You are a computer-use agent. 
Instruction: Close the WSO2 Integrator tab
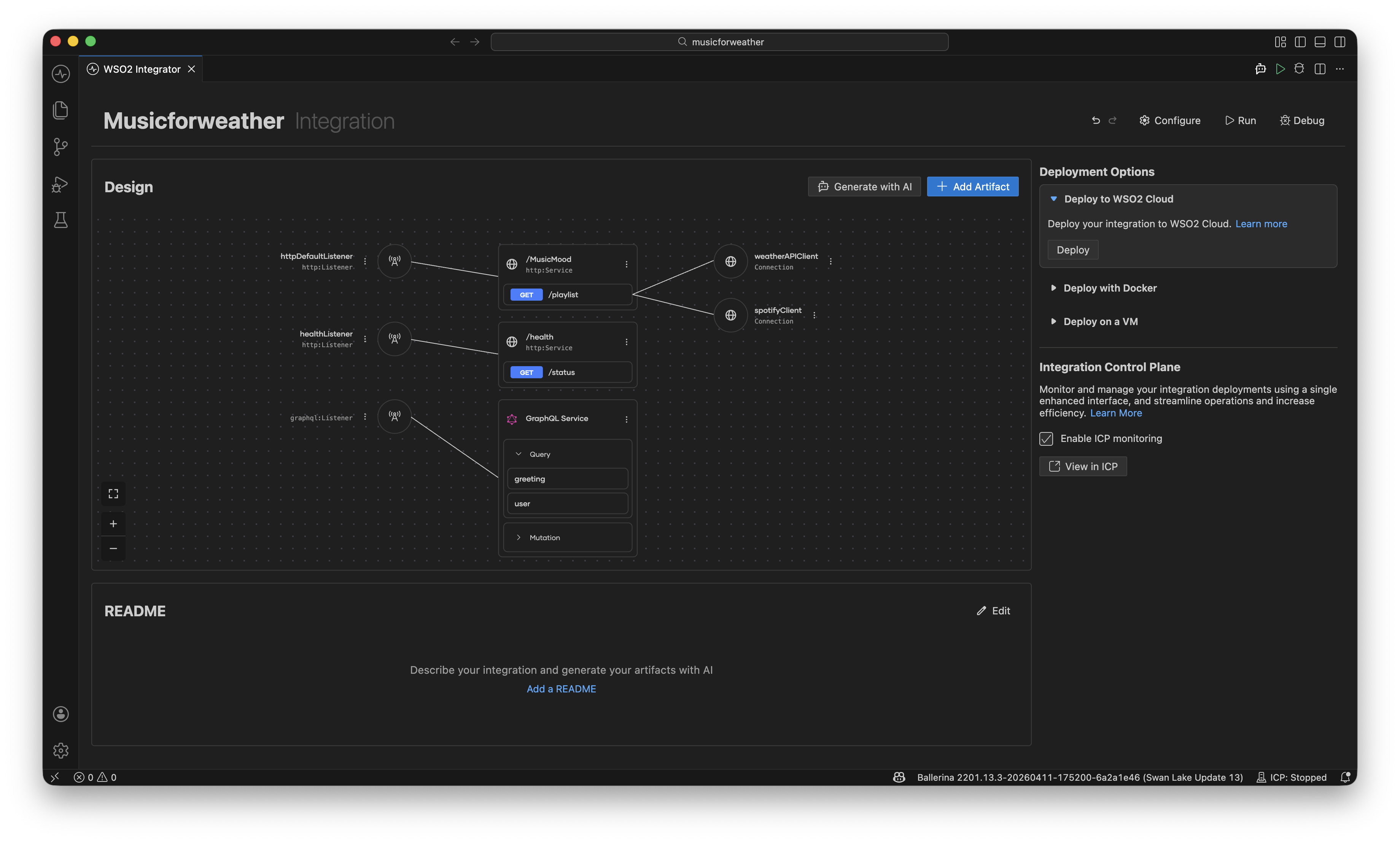(192, 69)
